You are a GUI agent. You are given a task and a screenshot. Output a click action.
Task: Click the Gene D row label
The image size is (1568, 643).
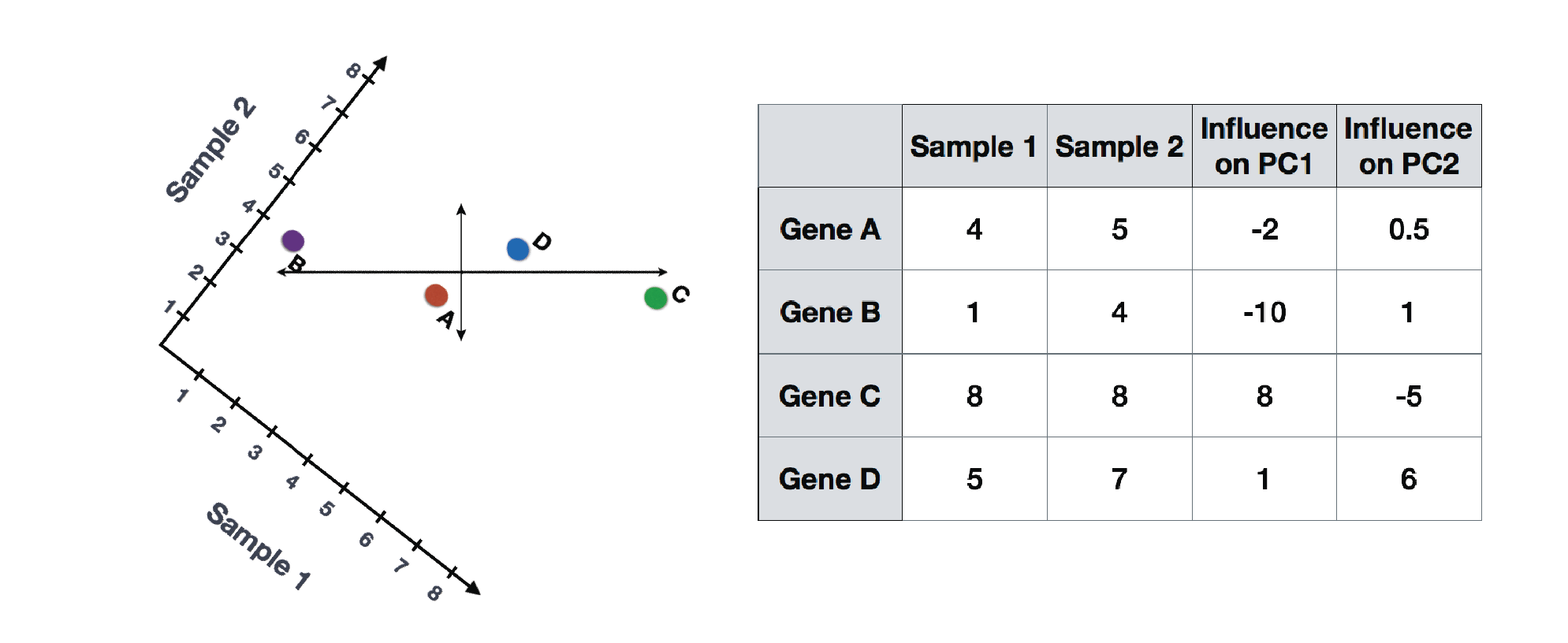830,479
